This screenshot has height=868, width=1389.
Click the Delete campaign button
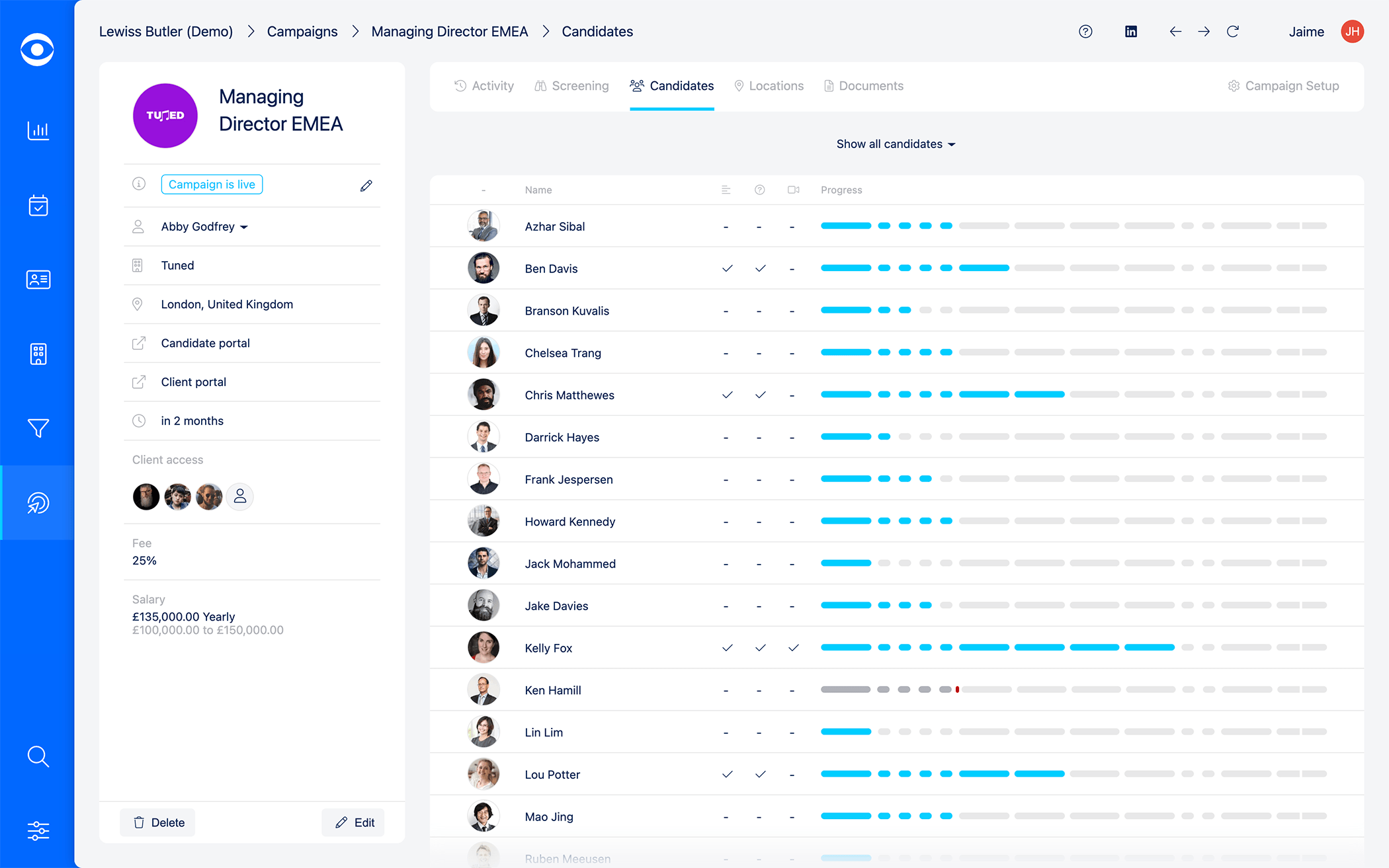tap(157, 822)
